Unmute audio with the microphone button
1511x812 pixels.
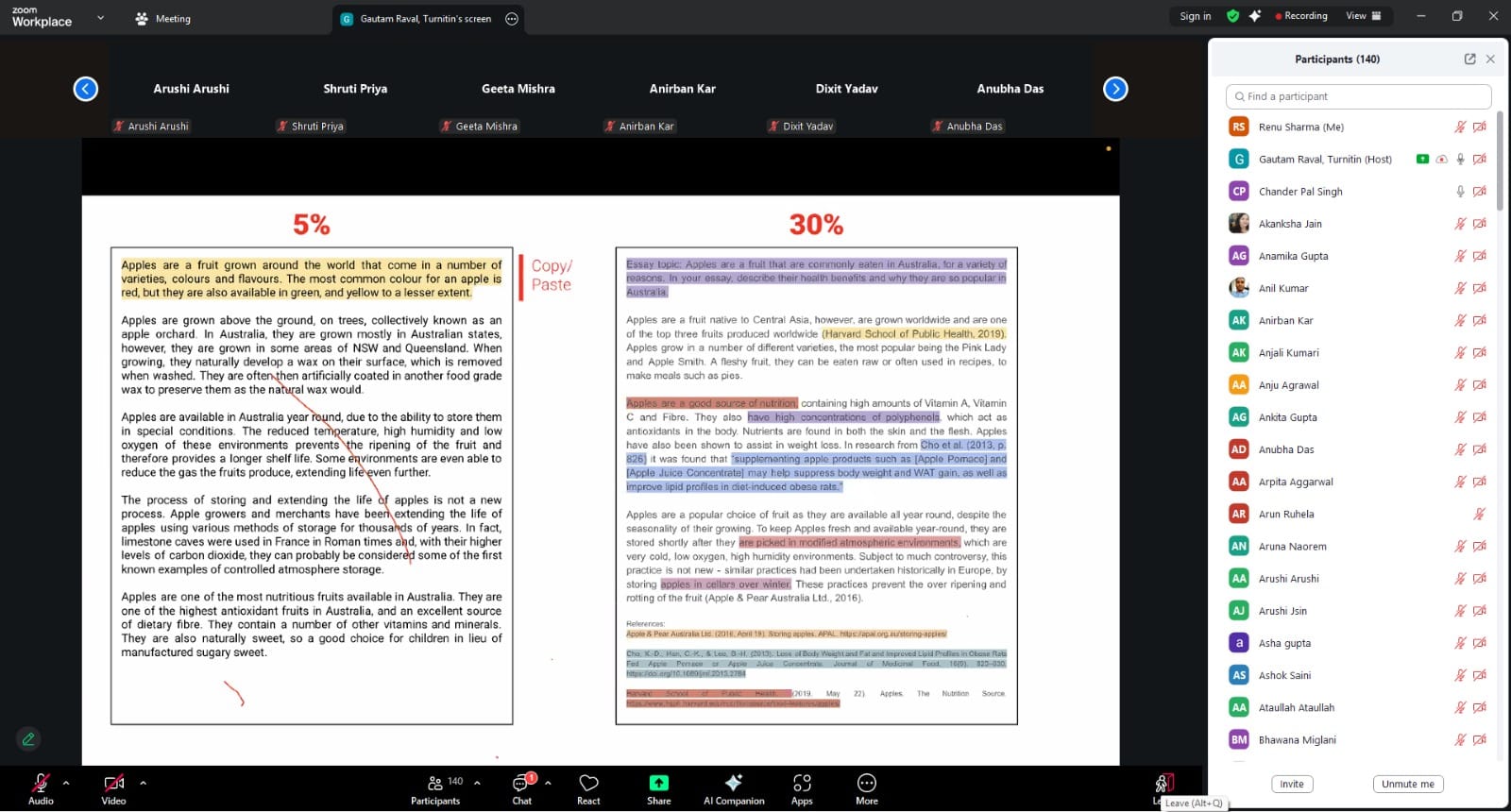41,788
